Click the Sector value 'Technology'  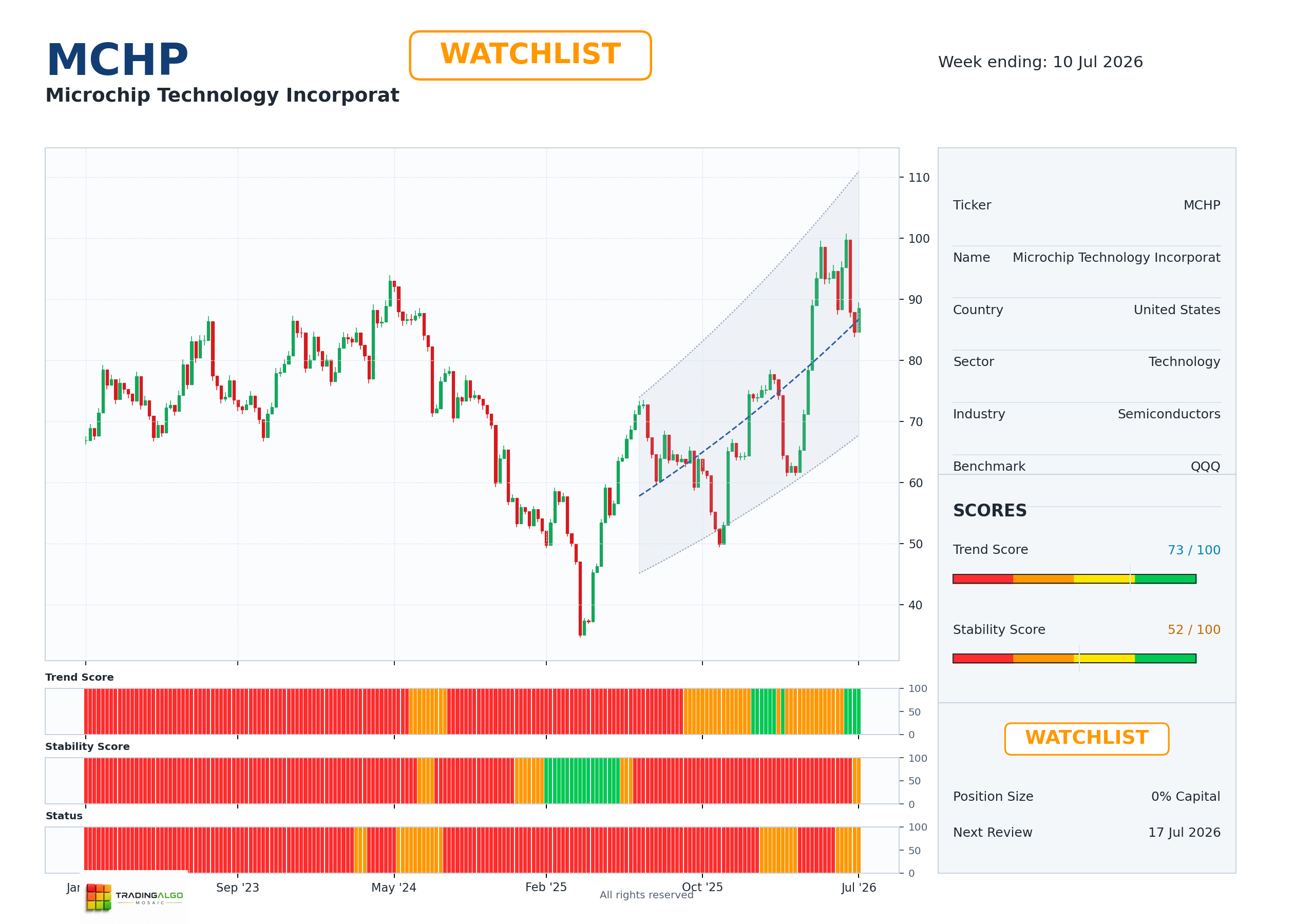[1184, 362]
